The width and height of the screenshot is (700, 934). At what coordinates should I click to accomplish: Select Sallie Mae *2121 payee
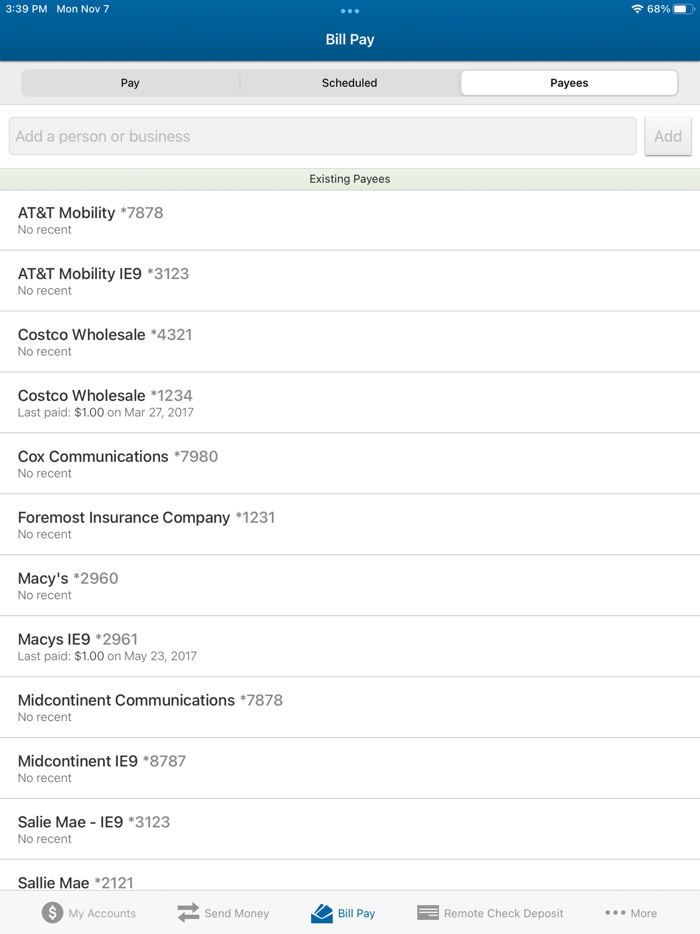pos(350,876)
